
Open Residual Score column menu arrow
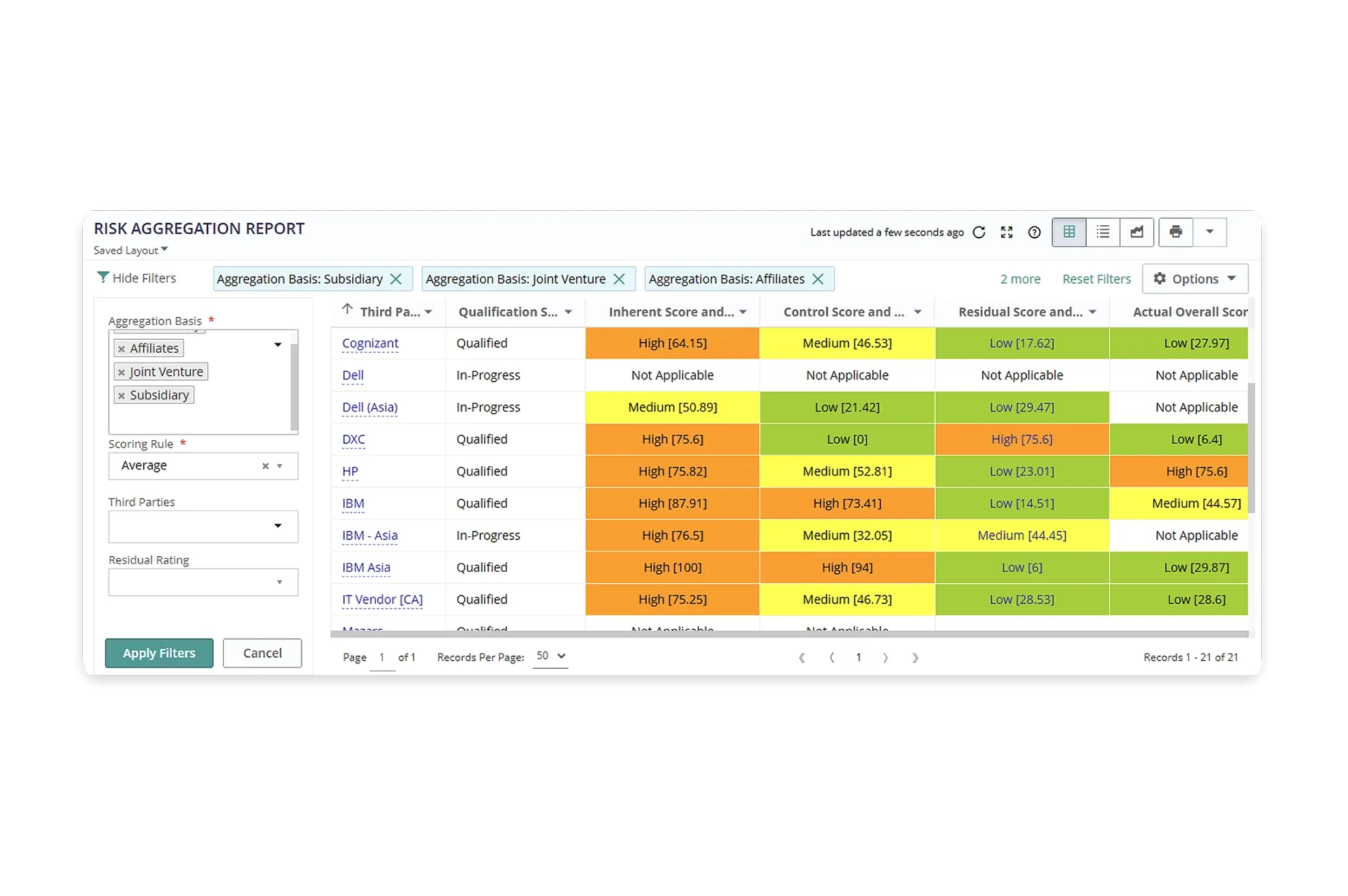[1093, 313]
